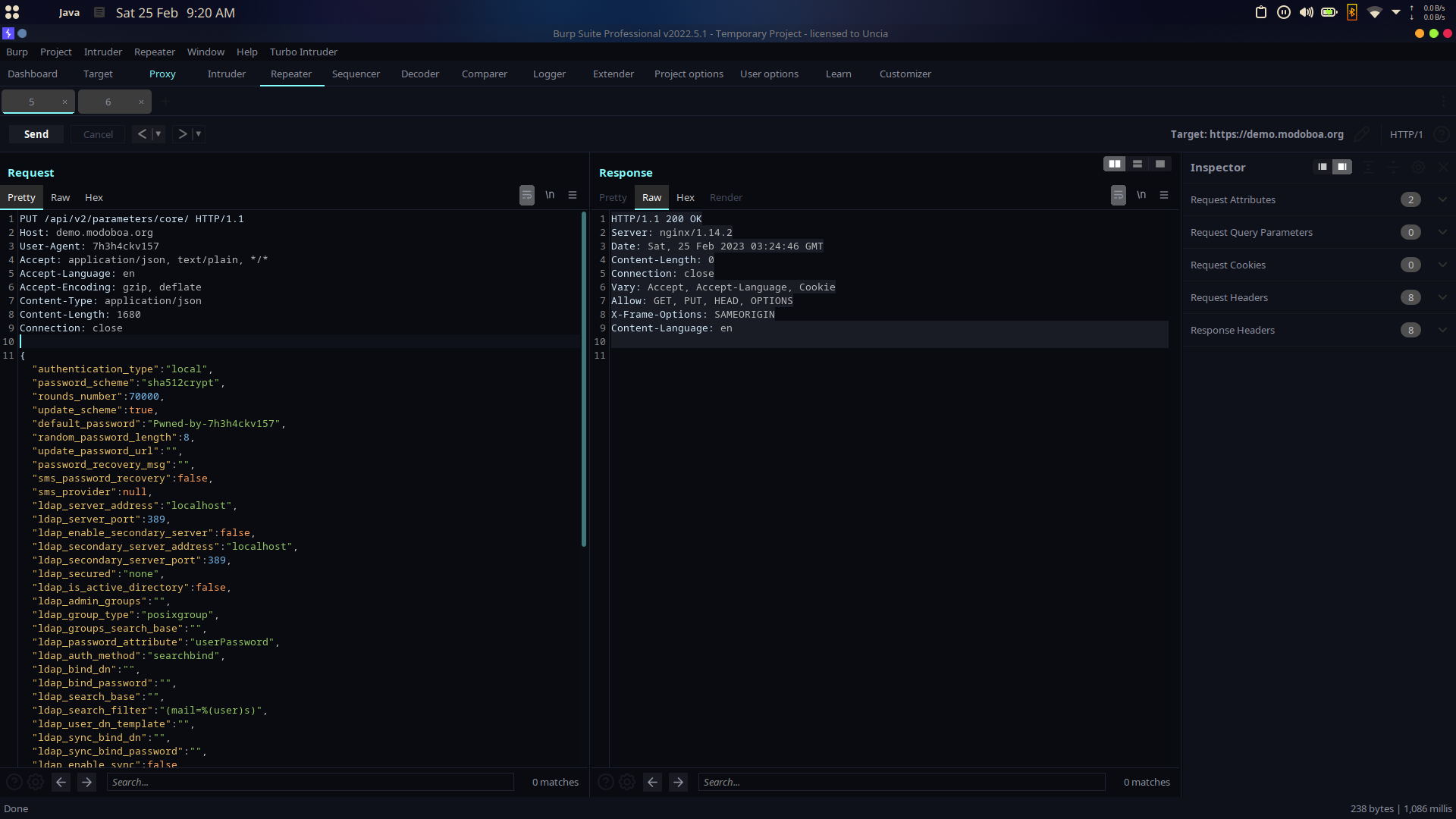Open Request panel hamburger options menu
The image size is (1456, 819).
[x=573, y=195]
